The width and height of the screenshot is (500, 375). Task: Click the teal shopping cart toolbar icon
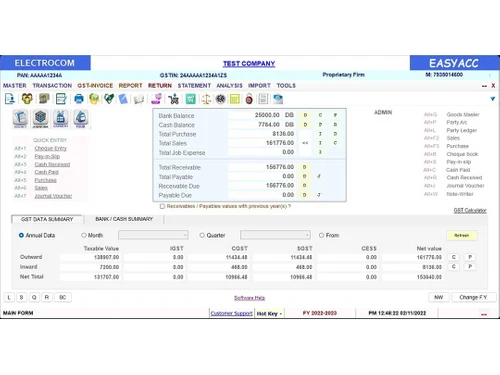[x=190, y=99]
